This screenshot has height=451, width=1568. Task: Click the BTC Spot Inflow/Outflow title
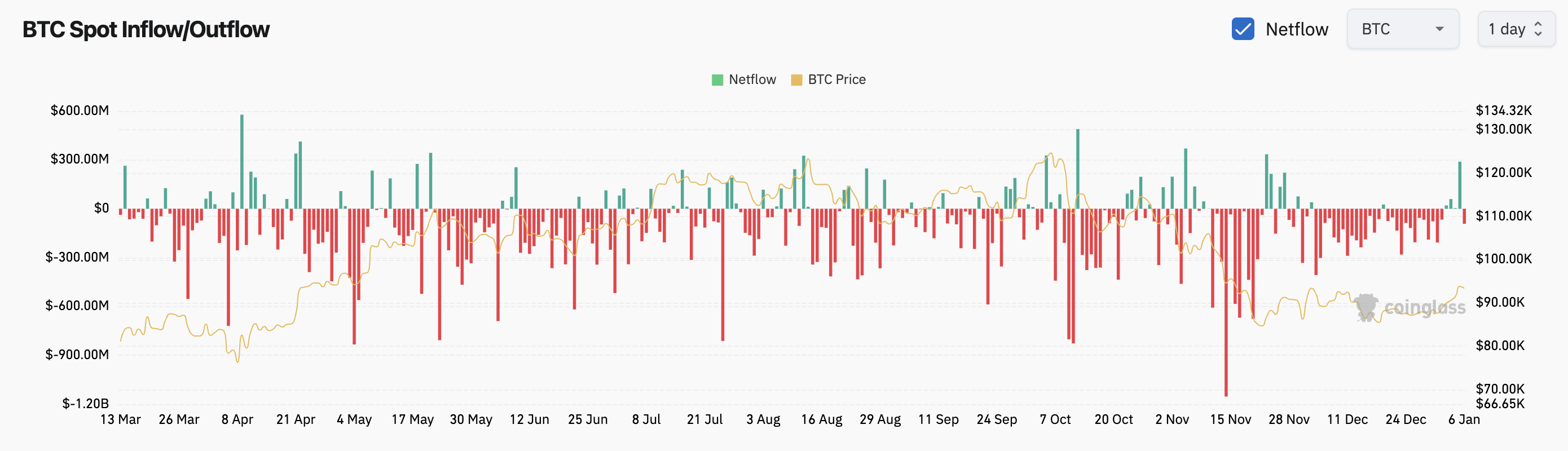[x=146, y=29]
